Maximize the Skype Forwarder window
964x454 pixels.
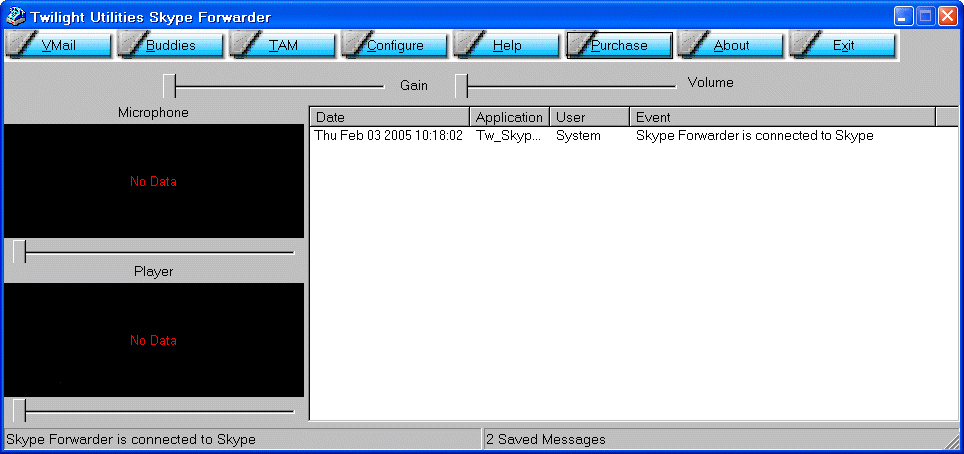click(x=925, y=17)
